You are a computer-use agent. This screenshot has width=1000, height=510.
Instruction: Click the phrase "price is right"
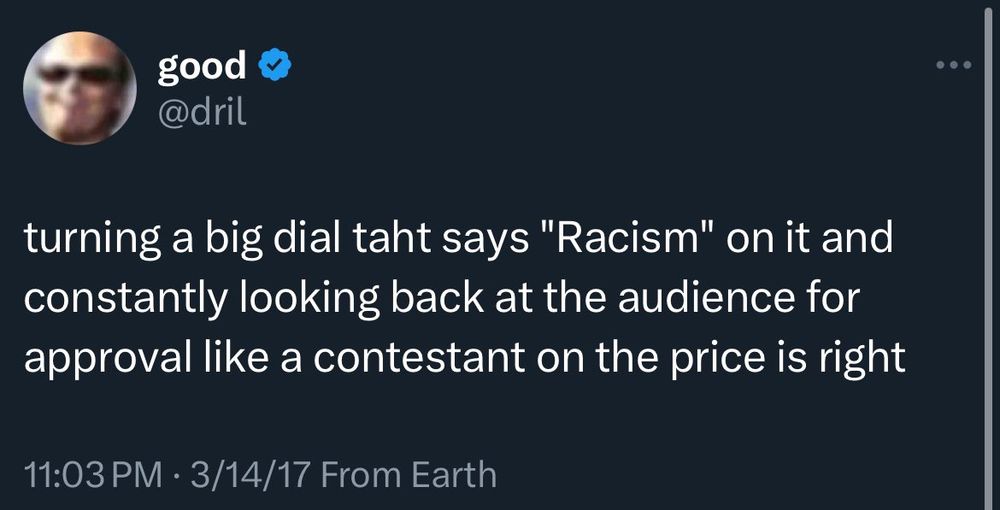tap(802, 355)
